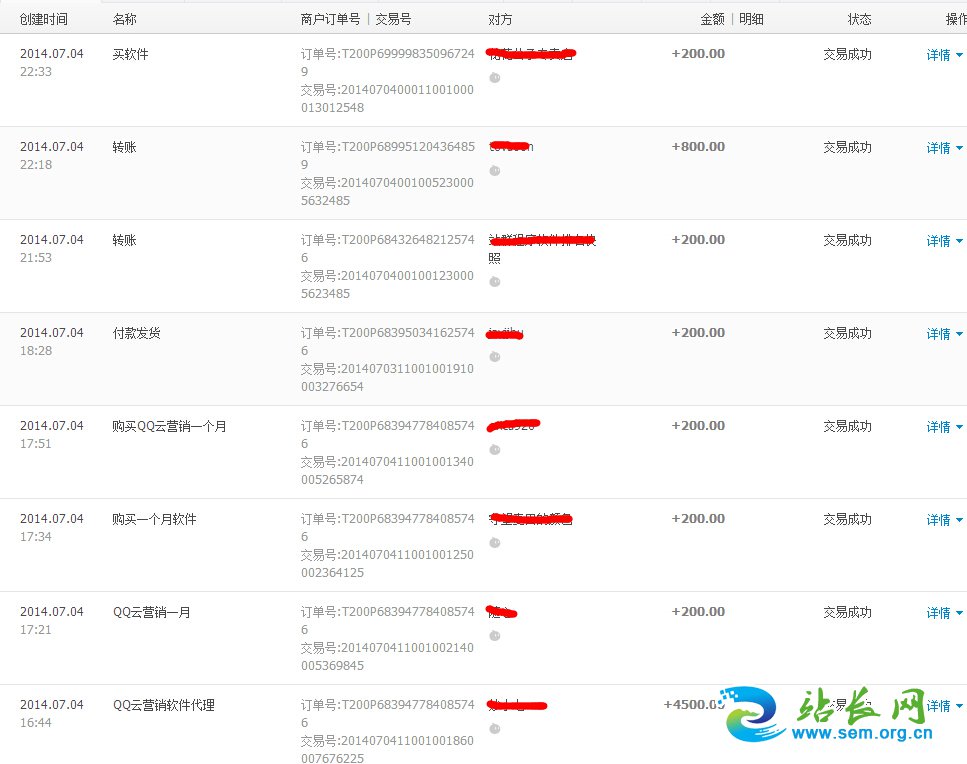Image resolution: width=967 pixels, height=764 pixels.
Task: Expand the 详情 dropdown arrow for the 购买一个月软件 row
Action: pyautogui.click(x=960, y=521)
